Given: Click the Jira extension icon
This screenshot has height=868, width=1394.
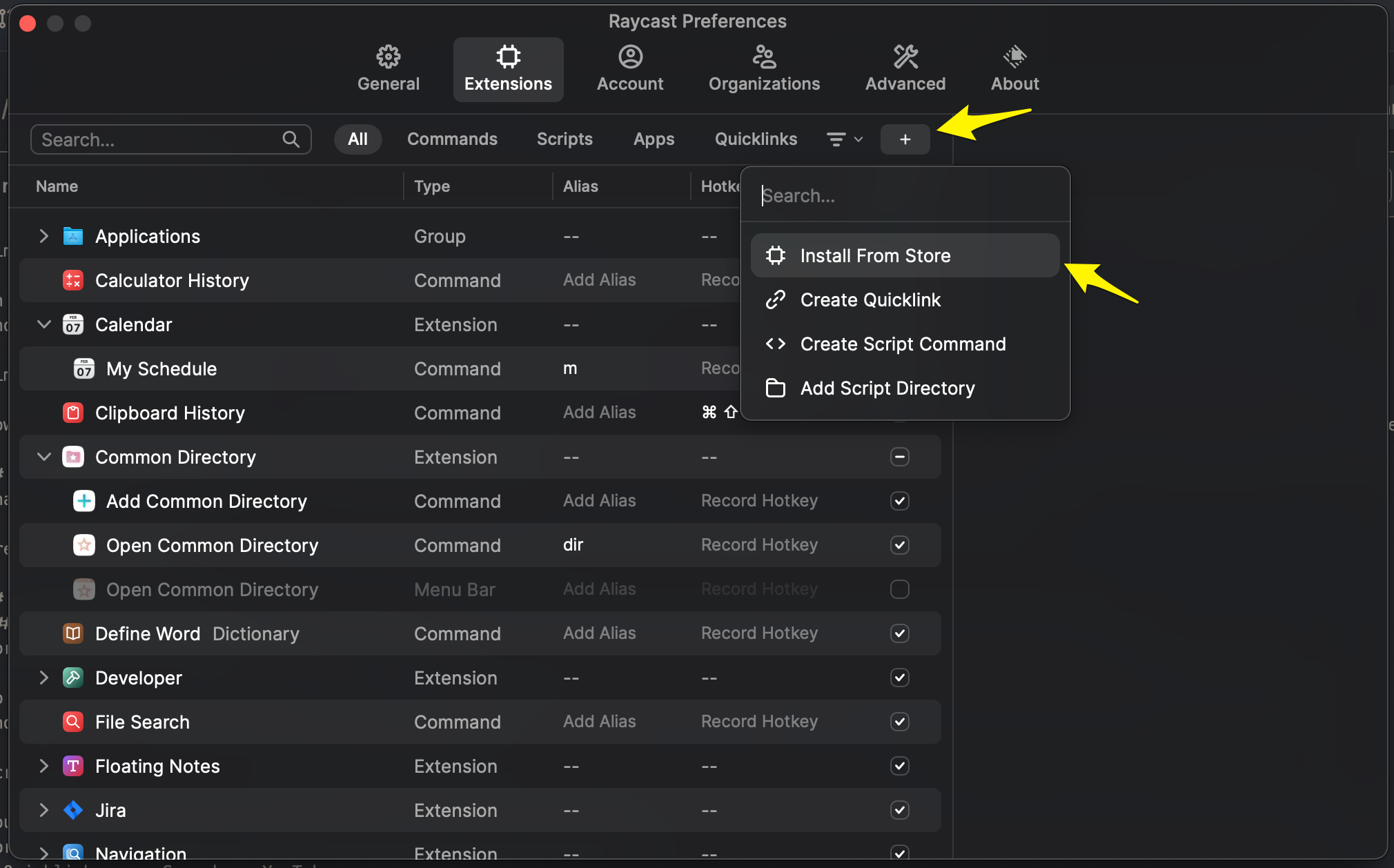Looking at the screenshot, I should click(73, 810).
